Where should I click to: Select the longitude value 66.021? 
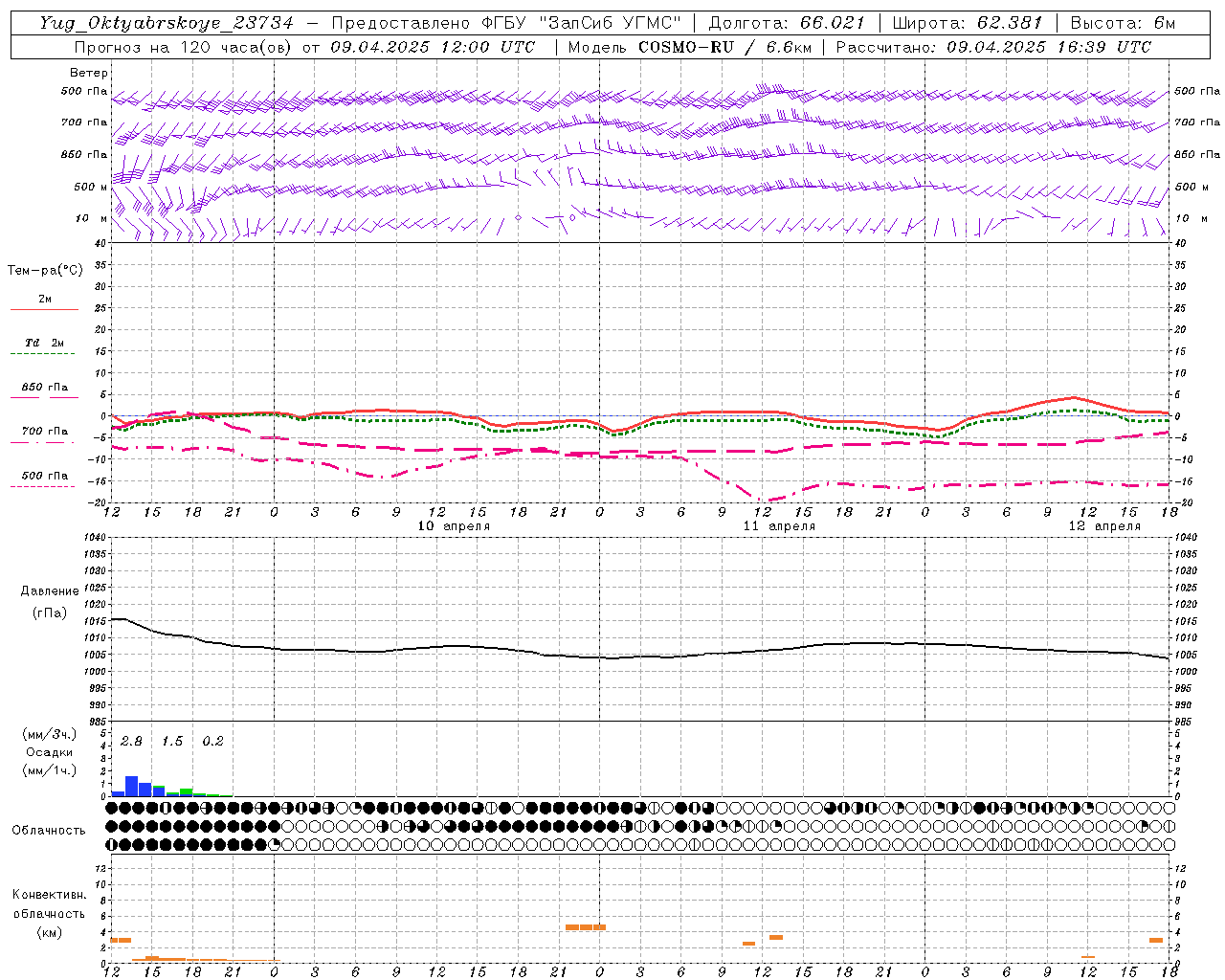tap(833, 23)
